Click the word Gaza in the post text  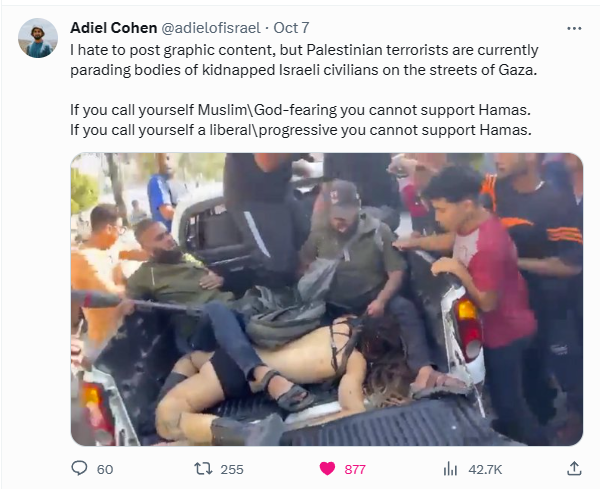(x=517, y=70)
